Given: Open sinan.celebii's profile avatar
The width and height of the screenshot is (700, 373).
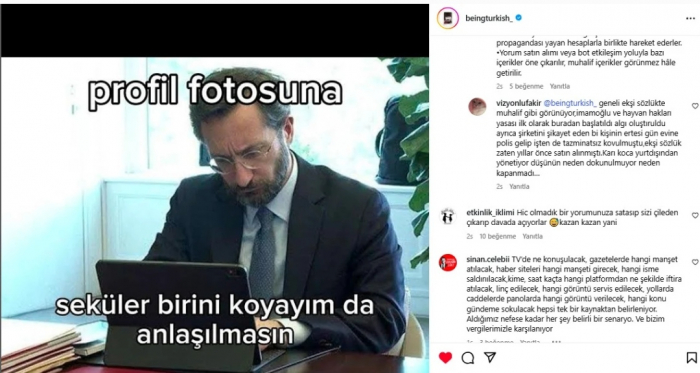Looking at the screenshot, I should pos(448,263).
